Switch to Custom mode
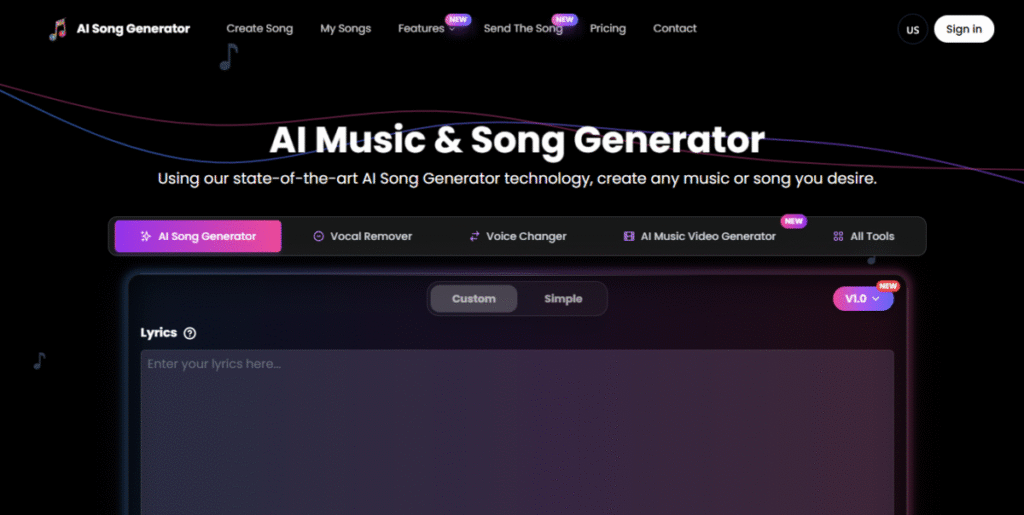Screen dimensions: 1024x515 473,299
